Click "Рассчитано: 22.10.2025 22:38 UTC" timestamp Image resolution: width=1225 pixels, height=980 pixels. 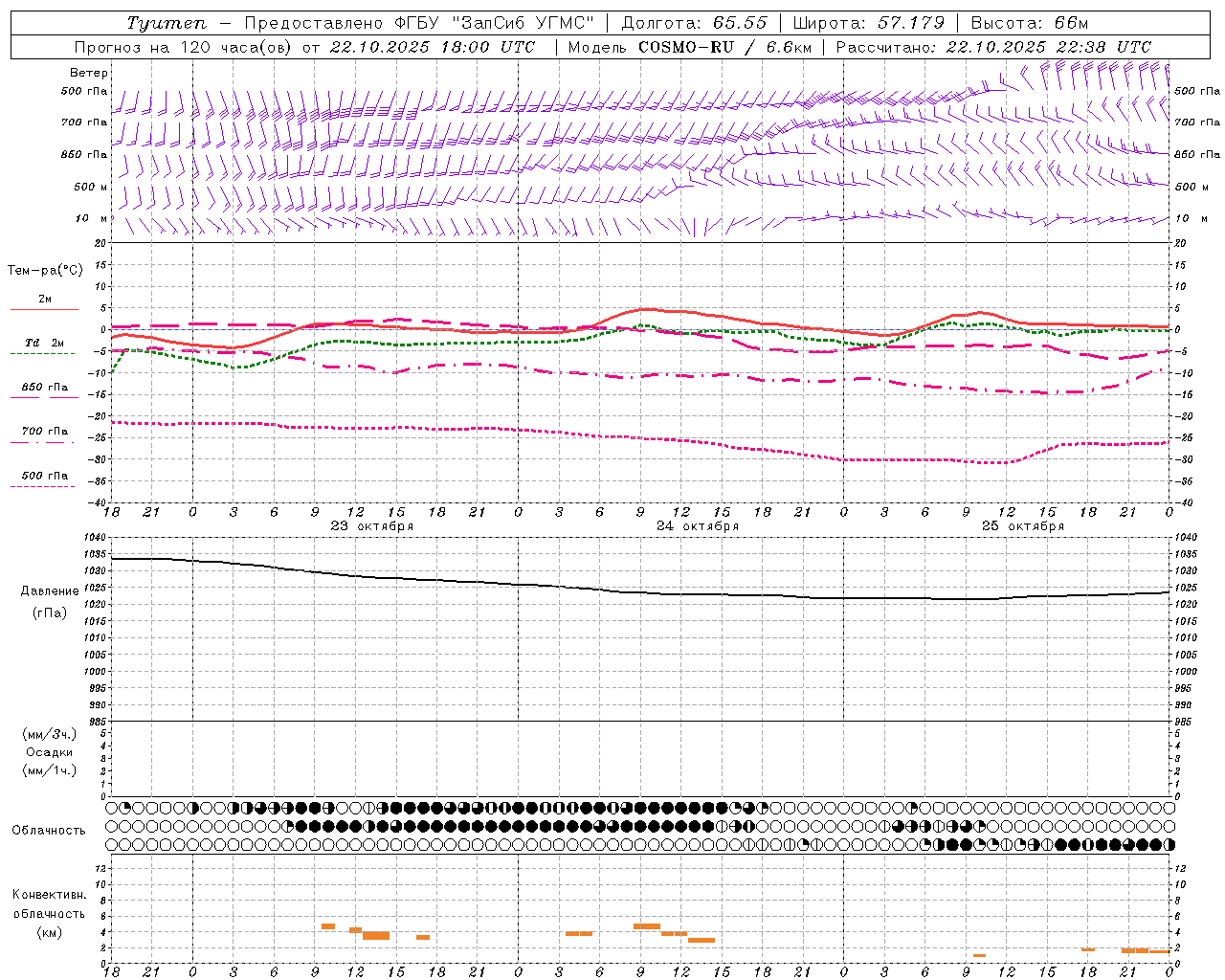[993, 47]
